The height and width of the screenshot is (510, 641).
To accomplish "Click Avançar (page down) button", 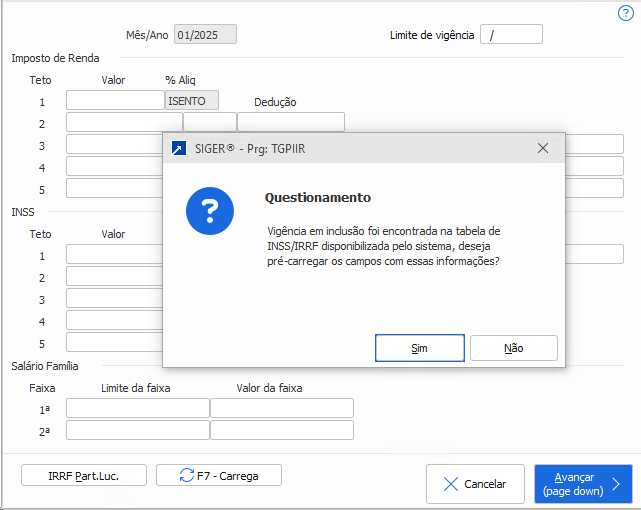I will [583, 484].
